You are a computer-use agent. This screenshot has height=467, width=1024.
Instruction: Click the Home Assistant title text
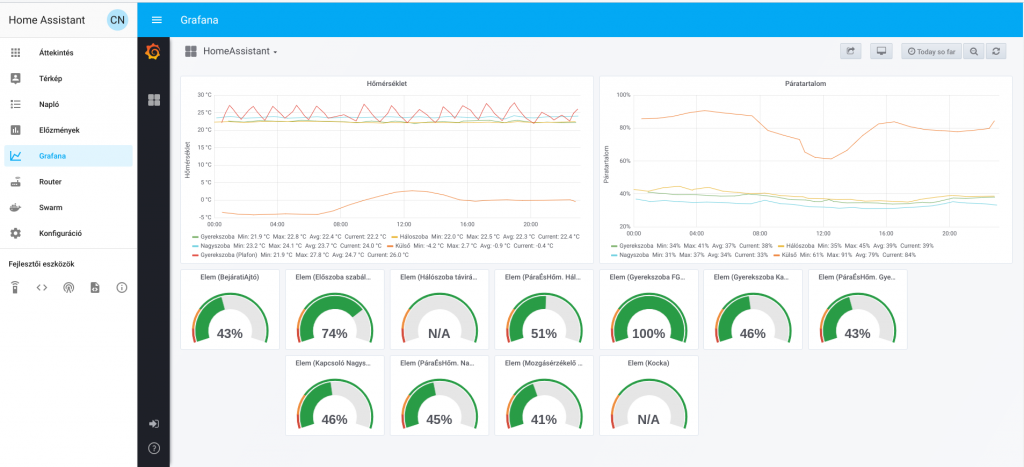pos(46,20)
